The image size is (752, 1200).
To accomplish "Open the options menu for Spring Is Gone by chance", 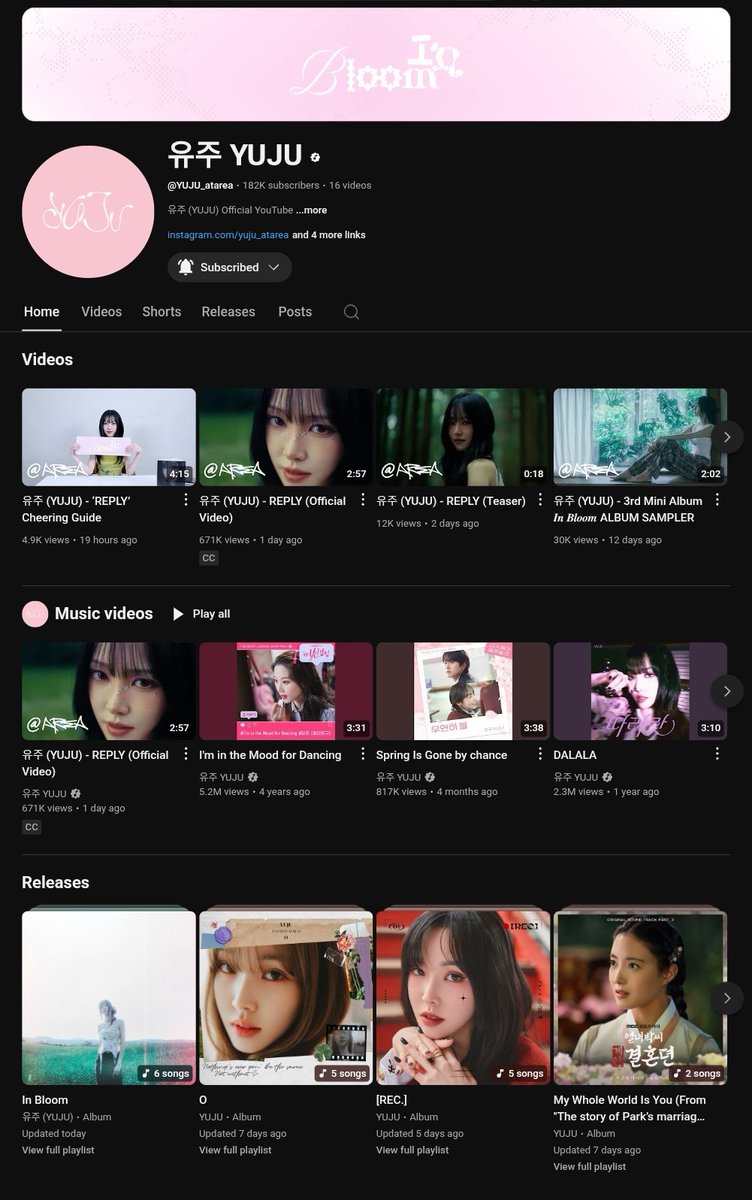I will pos(540,754).
